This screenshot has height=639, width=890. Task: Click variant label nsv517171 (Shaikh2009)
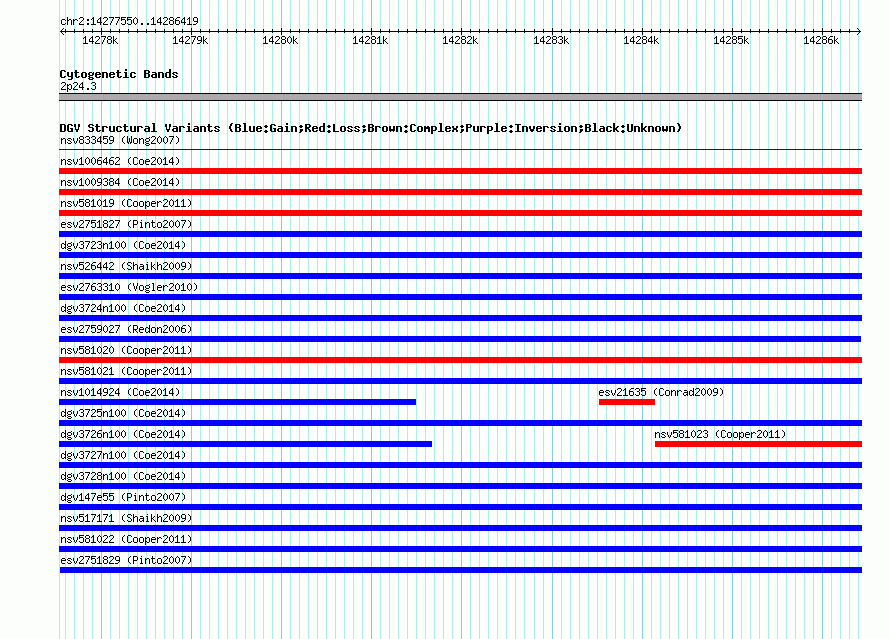point(126,518)
